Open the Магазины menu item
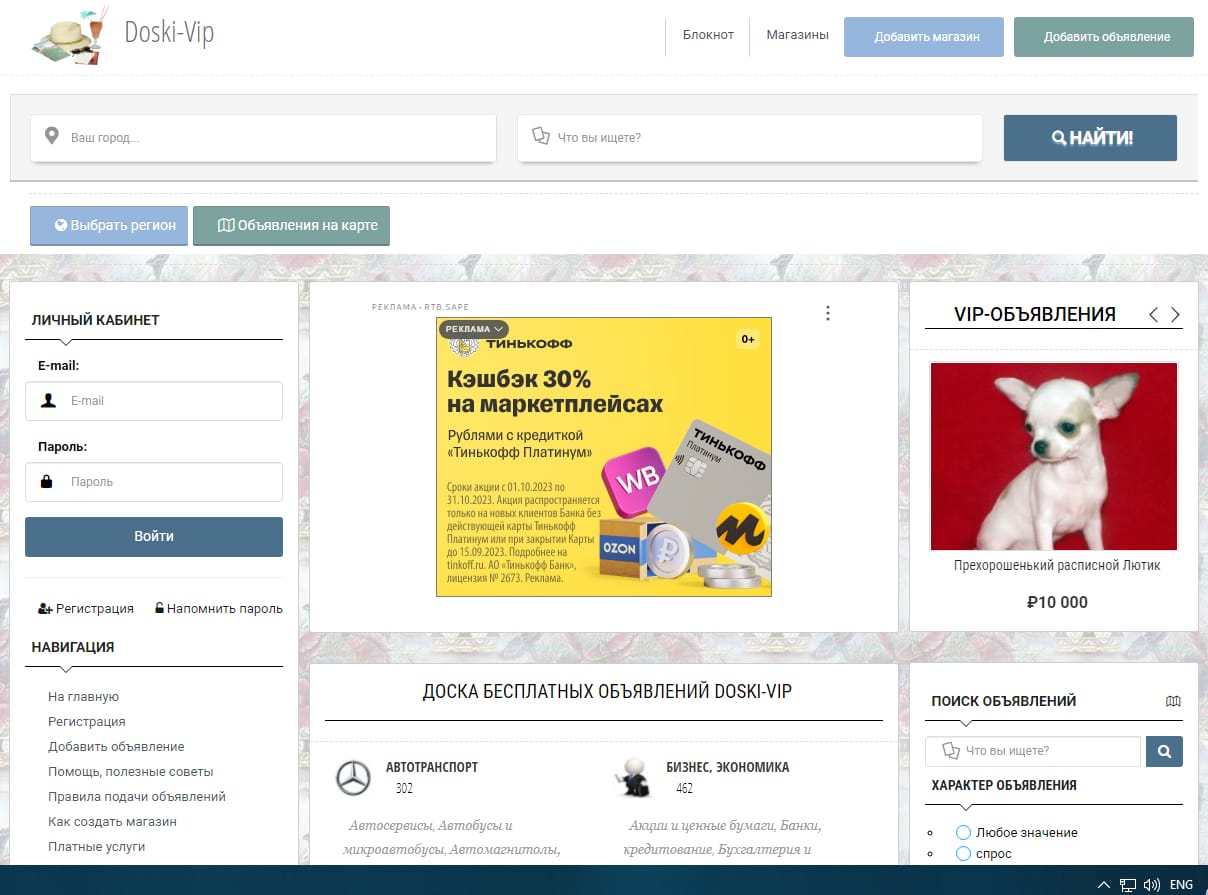 tap(797, 35)
